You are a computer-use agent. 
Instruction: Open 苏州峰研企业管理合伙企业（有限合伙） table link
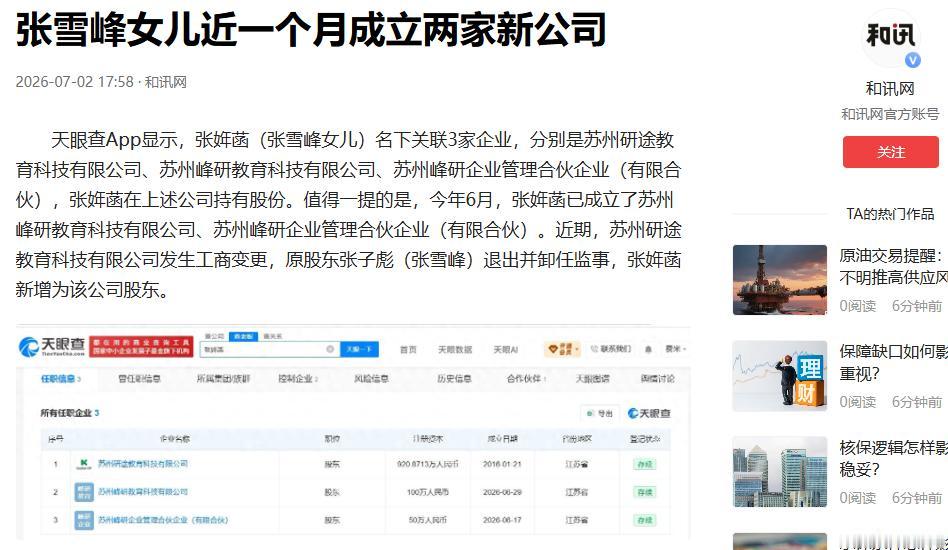(x=163, y=520)
